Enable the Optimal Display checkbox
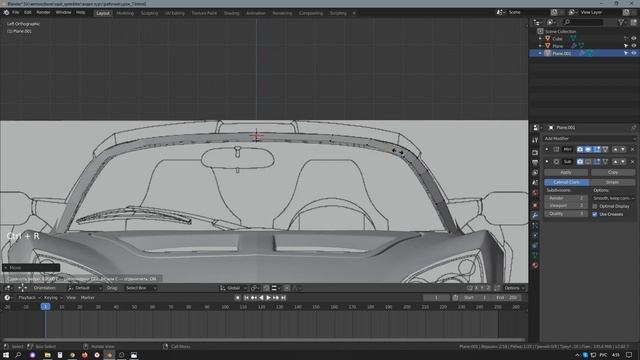Viewport: 640px width, 360px height. (x=595, y=206)
